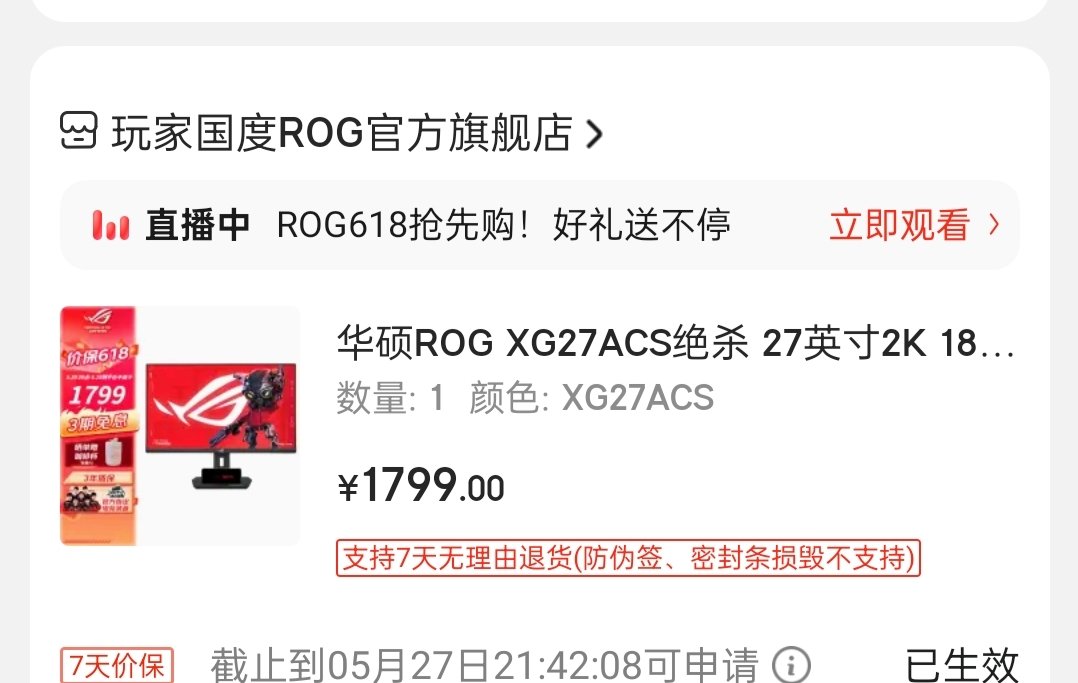Tap the 7天价保 badge
Viewport: 1078px width, 683px height.
117,665
